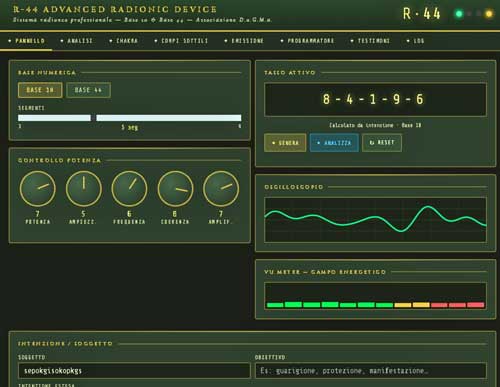Click the 'Calcolato da intenzione' caption
500x387 pixels.
[x=375, y=125]
